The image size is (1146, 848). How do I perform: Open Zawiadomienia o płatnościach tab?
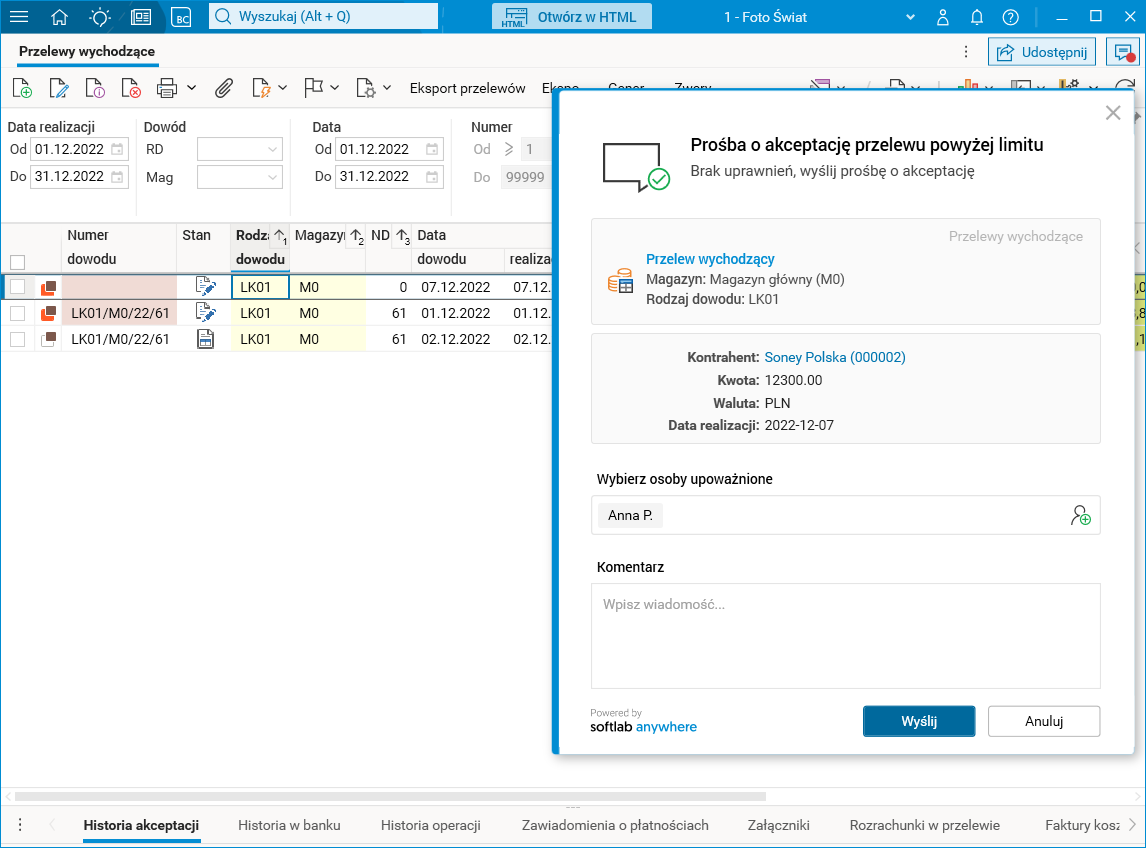pyautogui.click(x=615, y=825)
